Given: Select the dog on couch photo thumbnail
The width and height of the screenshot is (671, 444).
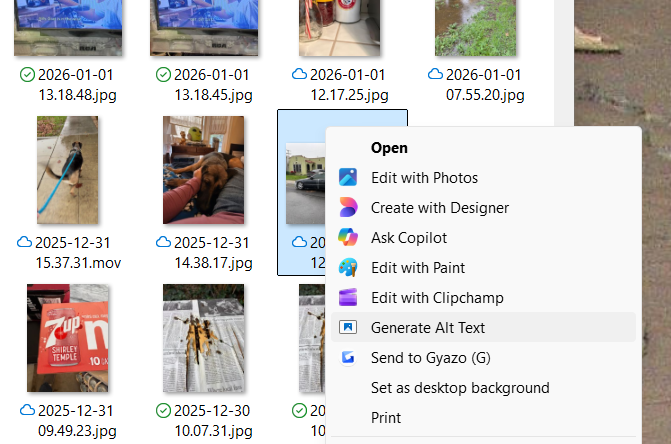Looking at the screenshot, I should (x=204, y=170).
